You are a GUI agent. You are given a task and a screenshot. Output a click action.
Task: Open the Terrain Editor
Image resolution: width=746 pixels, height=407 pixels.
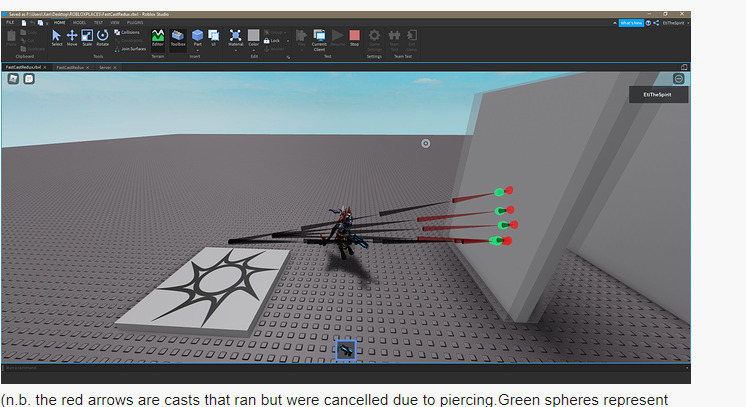click(x=157, y=38)
